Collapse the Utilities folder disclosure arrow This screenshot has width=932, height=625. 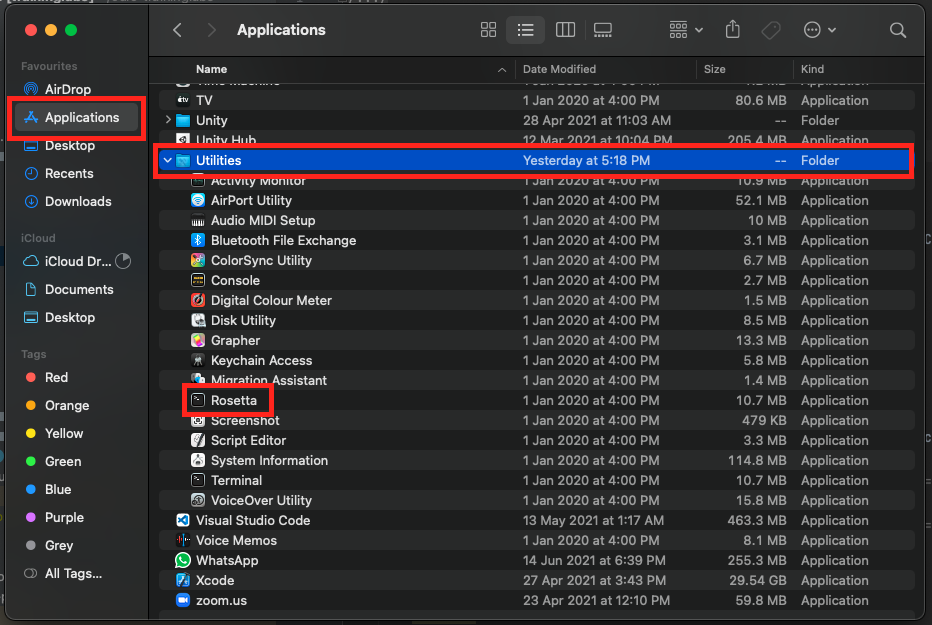168,160
